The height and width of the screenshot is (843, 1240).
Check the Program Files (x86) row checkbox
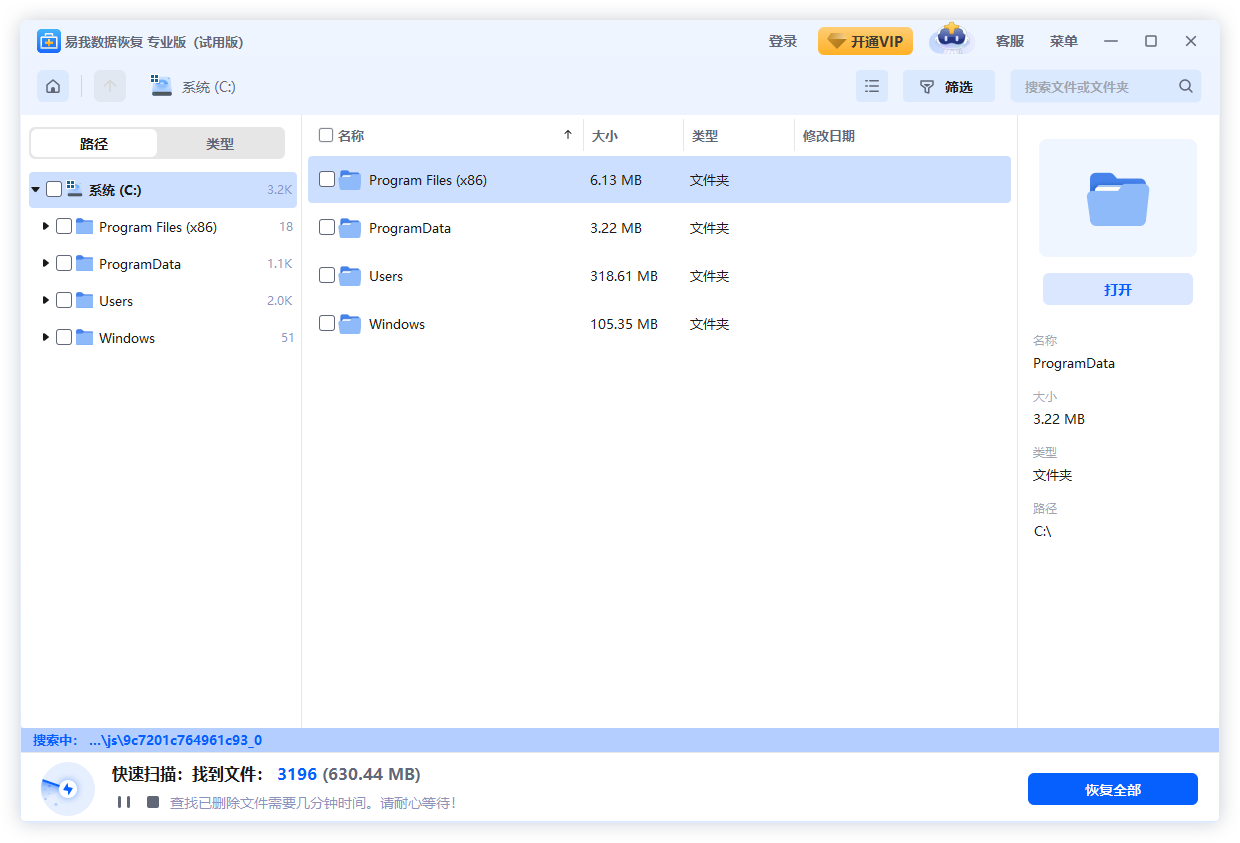[x=327, y=179]
